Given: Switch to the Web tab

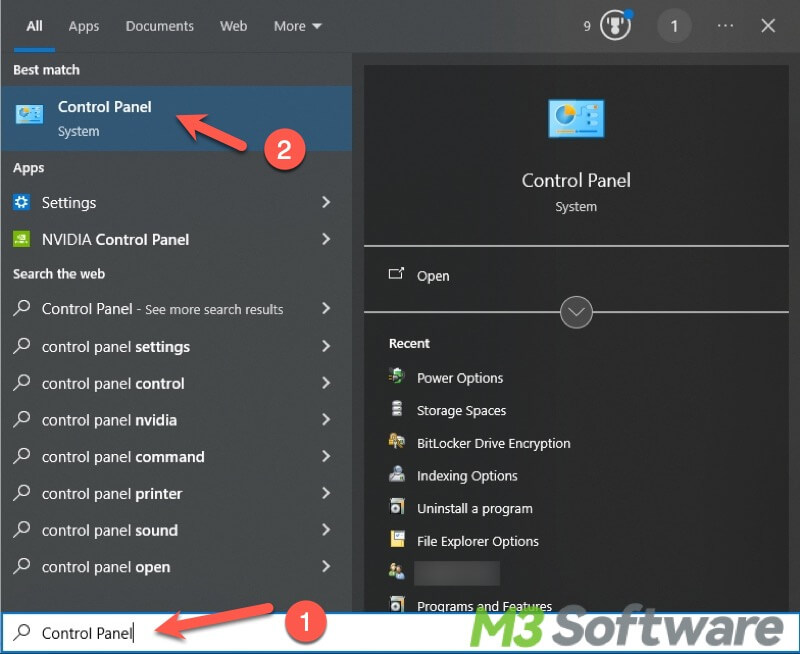Looking at the screenshot, I should pyautogui.click(x=234, y=26).
